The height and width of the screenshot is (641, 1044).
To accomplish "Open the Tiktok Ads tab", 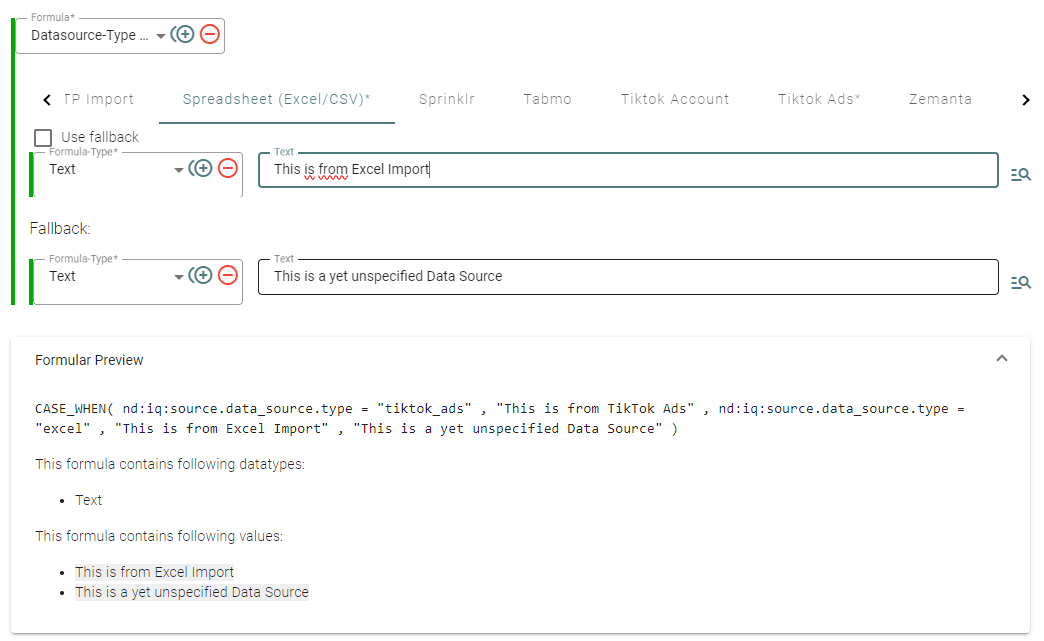I will pyautogui.click(x=819, y=99).
